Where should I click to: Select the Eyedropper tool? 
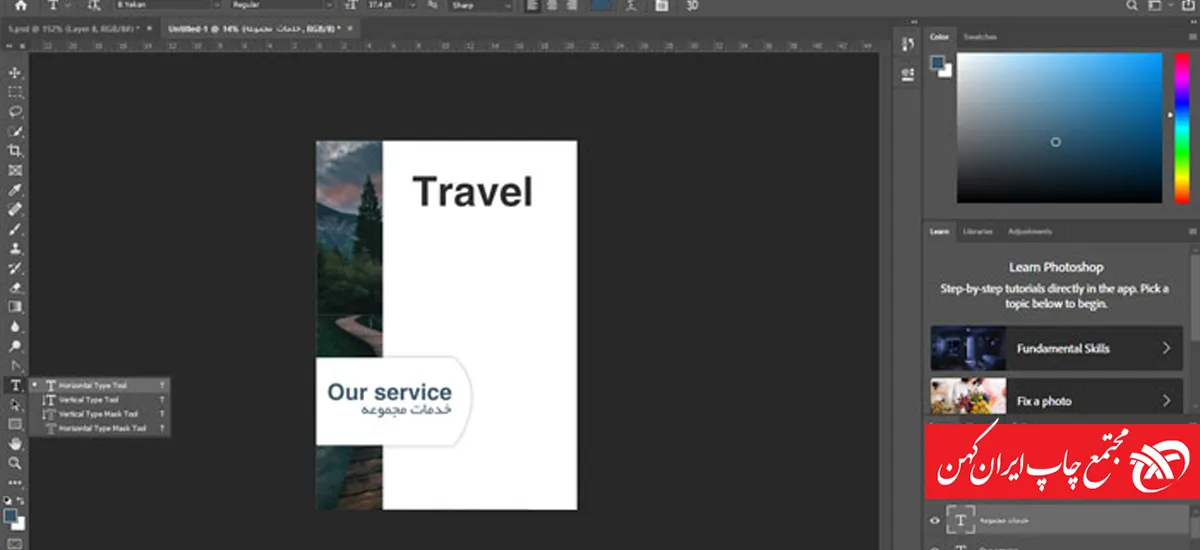click(15, 190)
